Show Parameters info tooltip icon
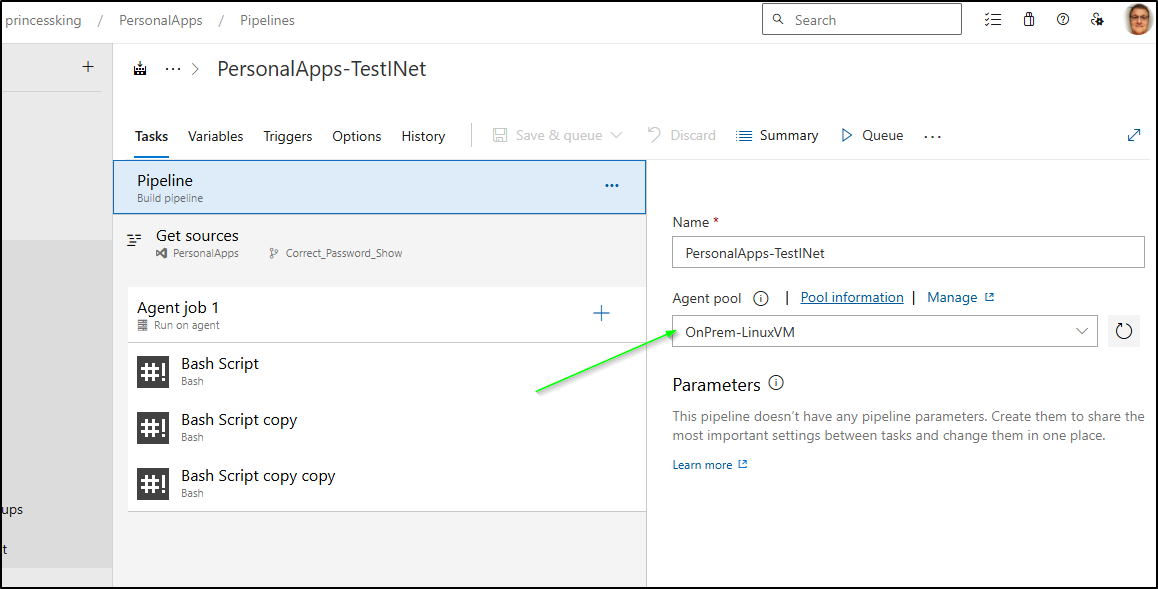 pyautogui.click(x=775, y=383)
